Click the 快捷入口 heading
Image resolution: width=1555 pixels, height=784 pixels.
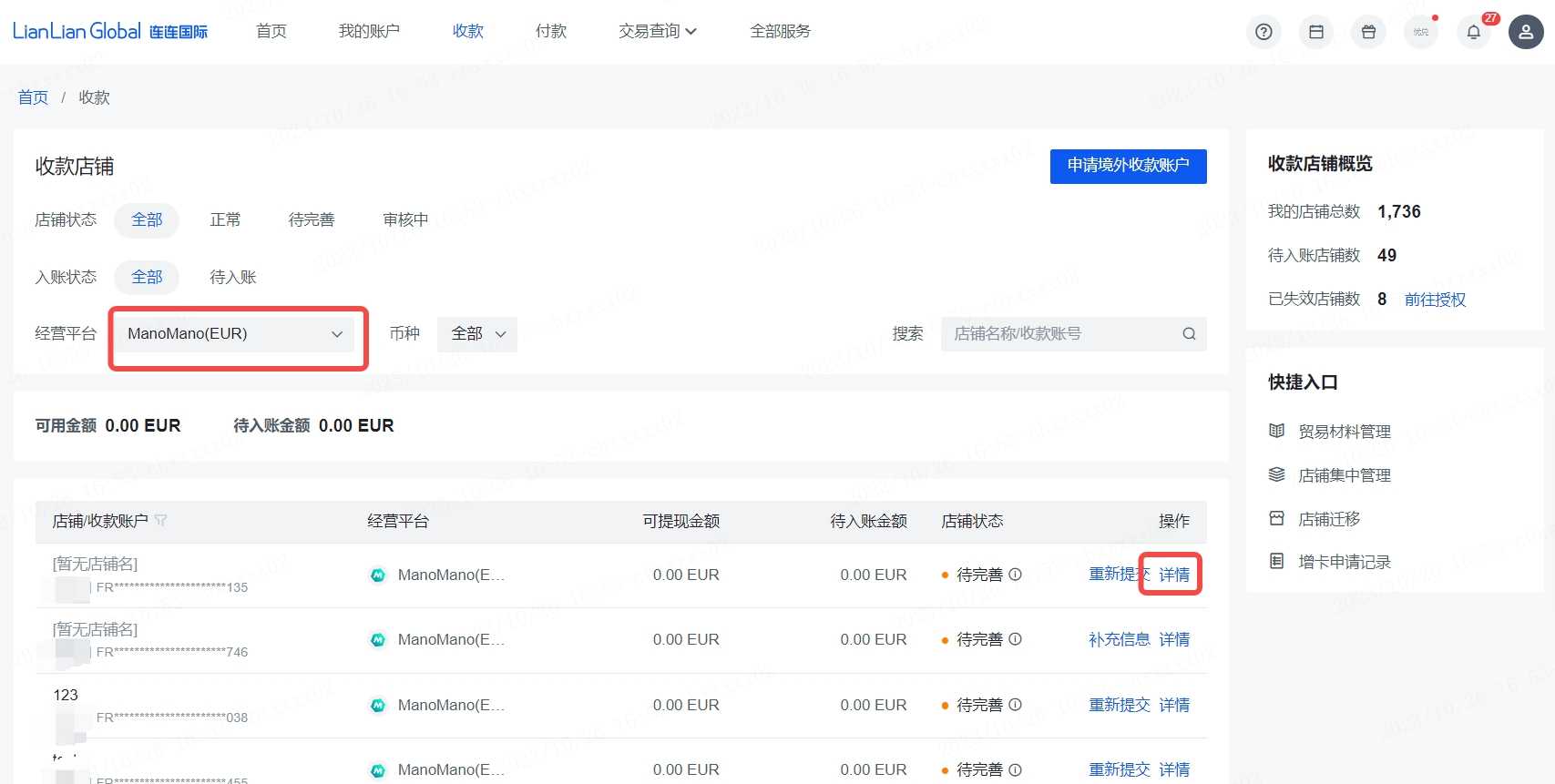click(1303, 382)
